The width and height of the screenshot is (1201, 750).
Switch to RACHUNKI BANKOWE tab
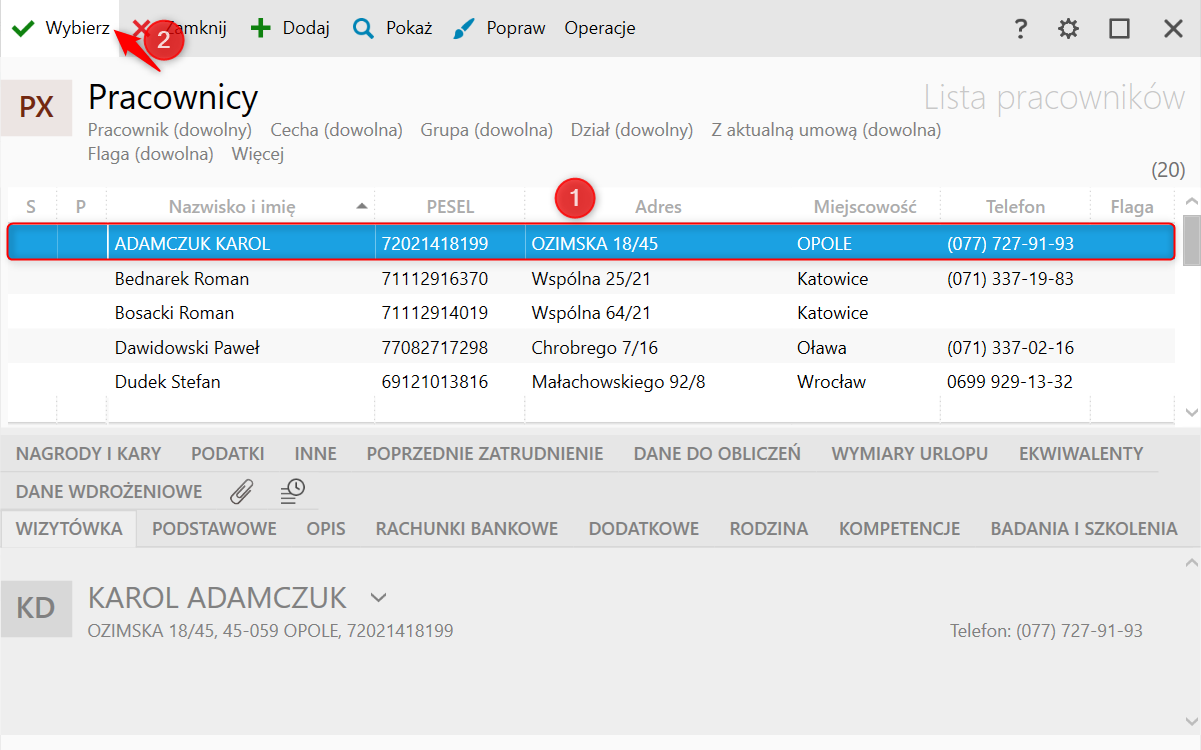(x=467, y=529)
